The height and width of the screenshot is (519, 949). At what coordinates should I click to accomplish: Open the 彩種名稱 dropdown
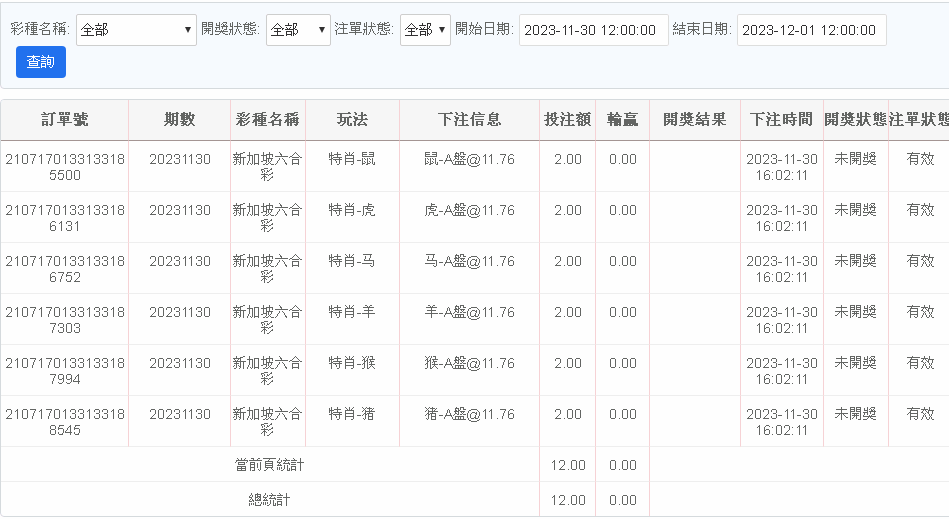(x=136, y=30)
